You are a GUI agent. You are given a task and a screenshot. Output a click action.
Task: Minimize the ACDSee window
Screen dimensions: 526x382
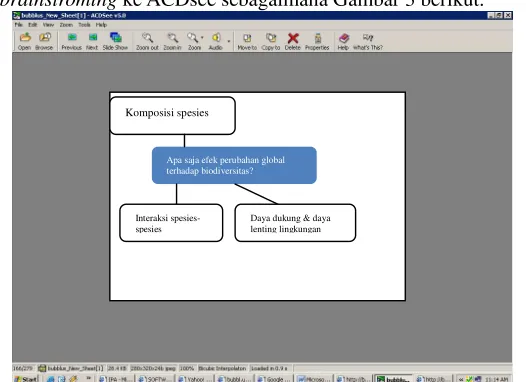(x=491, y=15)
